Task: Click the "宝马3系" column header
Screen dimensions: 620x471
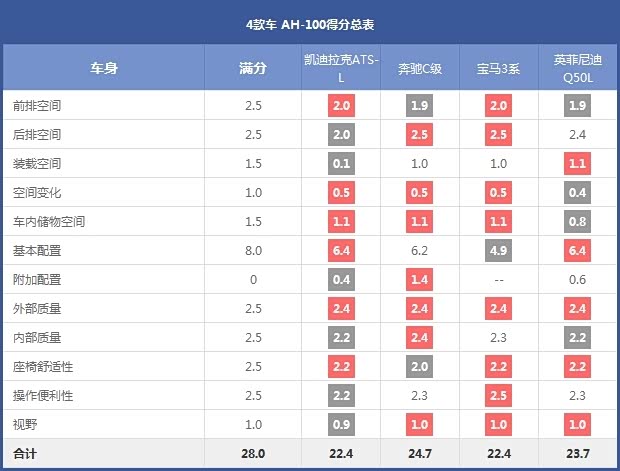Action: (498, 69)
